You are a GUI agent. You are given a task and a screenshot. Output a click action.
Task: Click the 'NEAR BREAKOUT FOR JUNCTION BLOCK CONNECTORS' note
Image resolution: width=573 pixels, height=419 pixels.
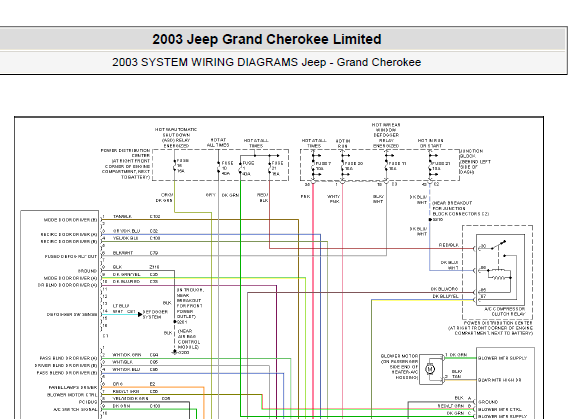coord(460,208)
